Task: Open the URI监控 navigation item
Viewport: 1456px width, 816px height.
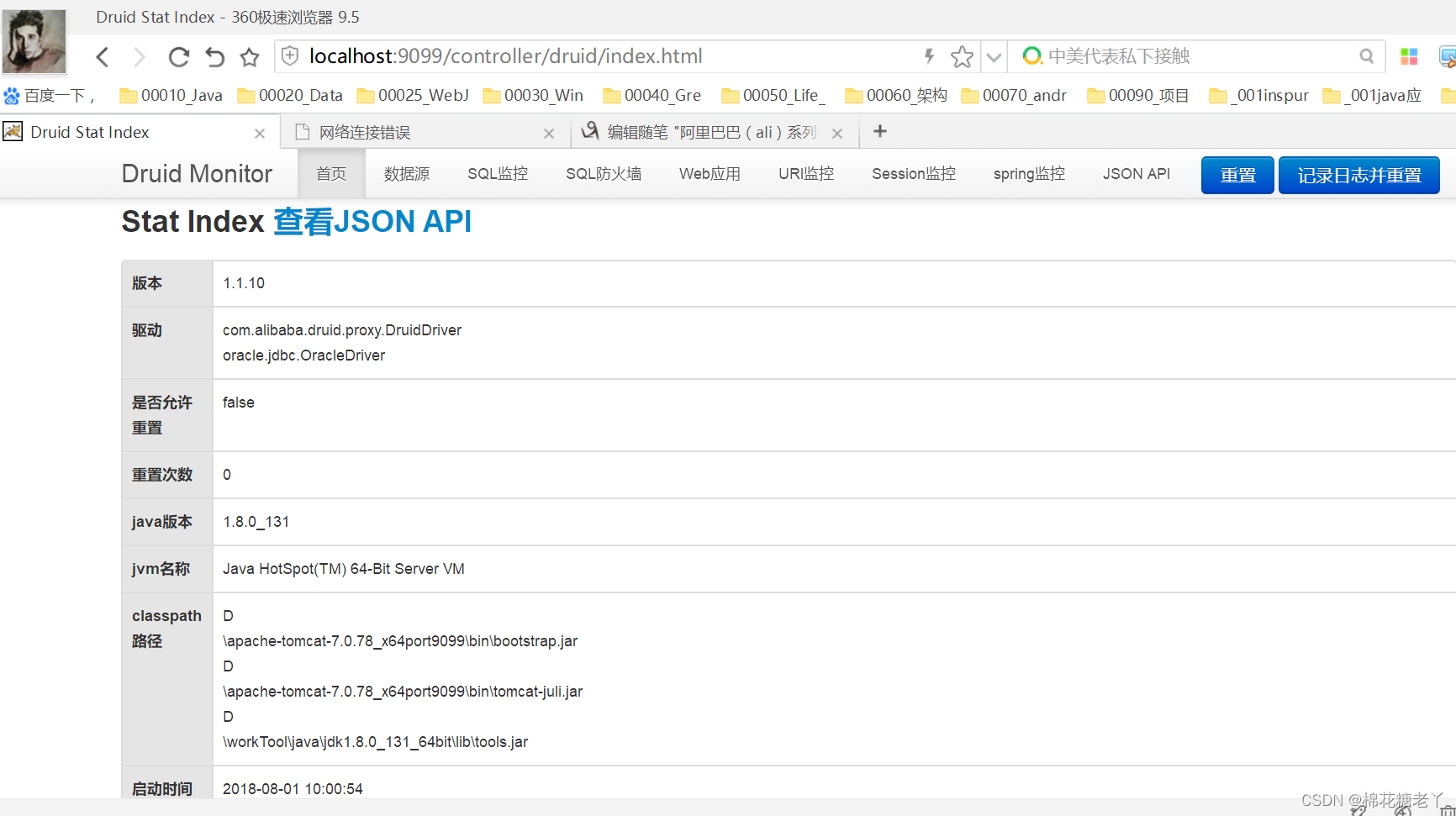Action: (806, 173)
